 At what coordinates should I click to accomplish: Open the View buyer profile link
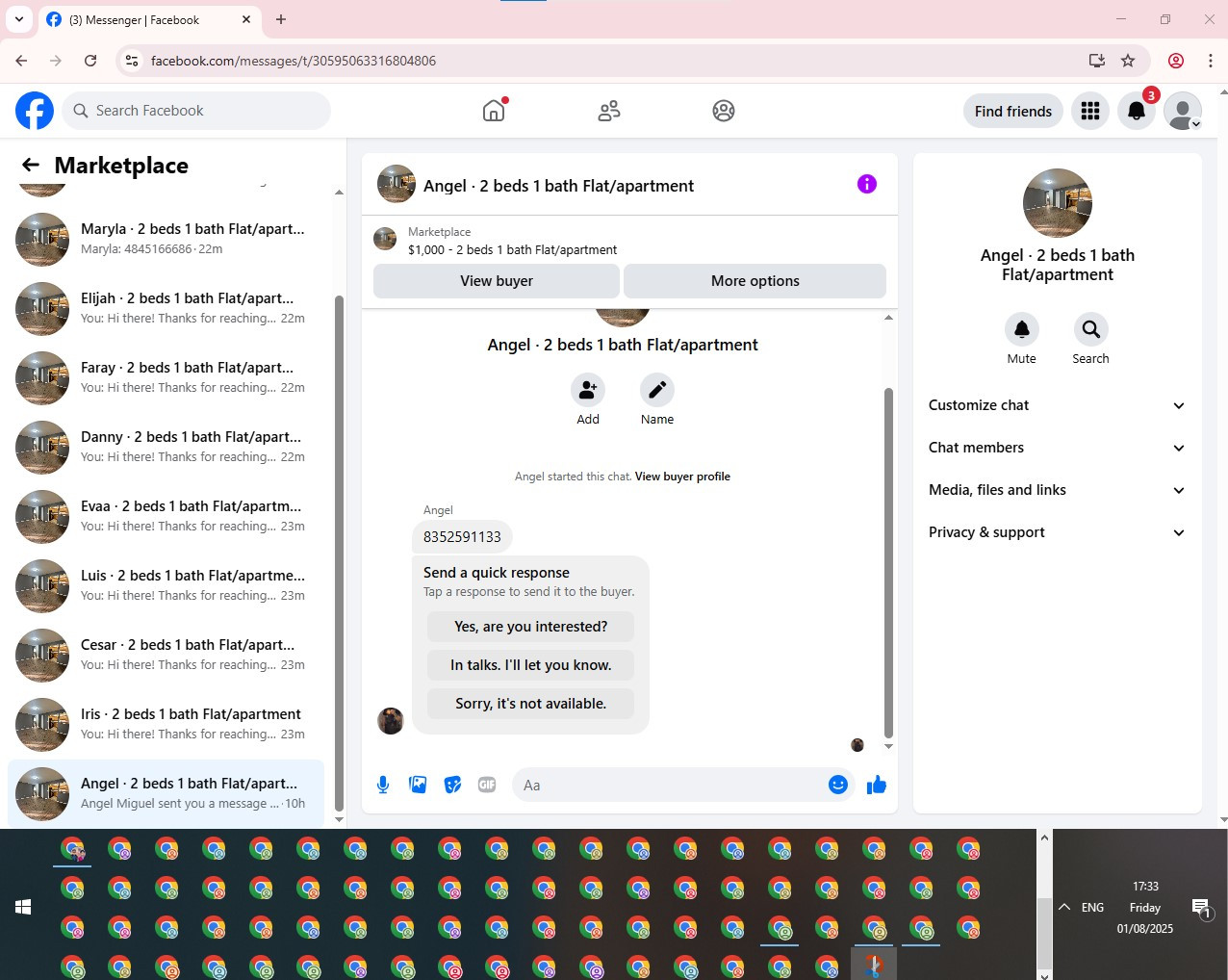[682, 477]
